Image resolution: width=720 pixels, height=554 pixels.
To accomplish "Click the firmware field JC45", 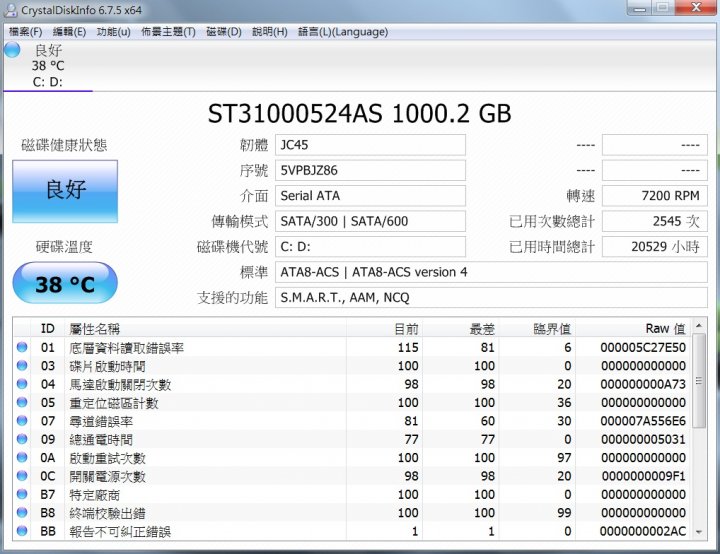I will pos(370,145).
